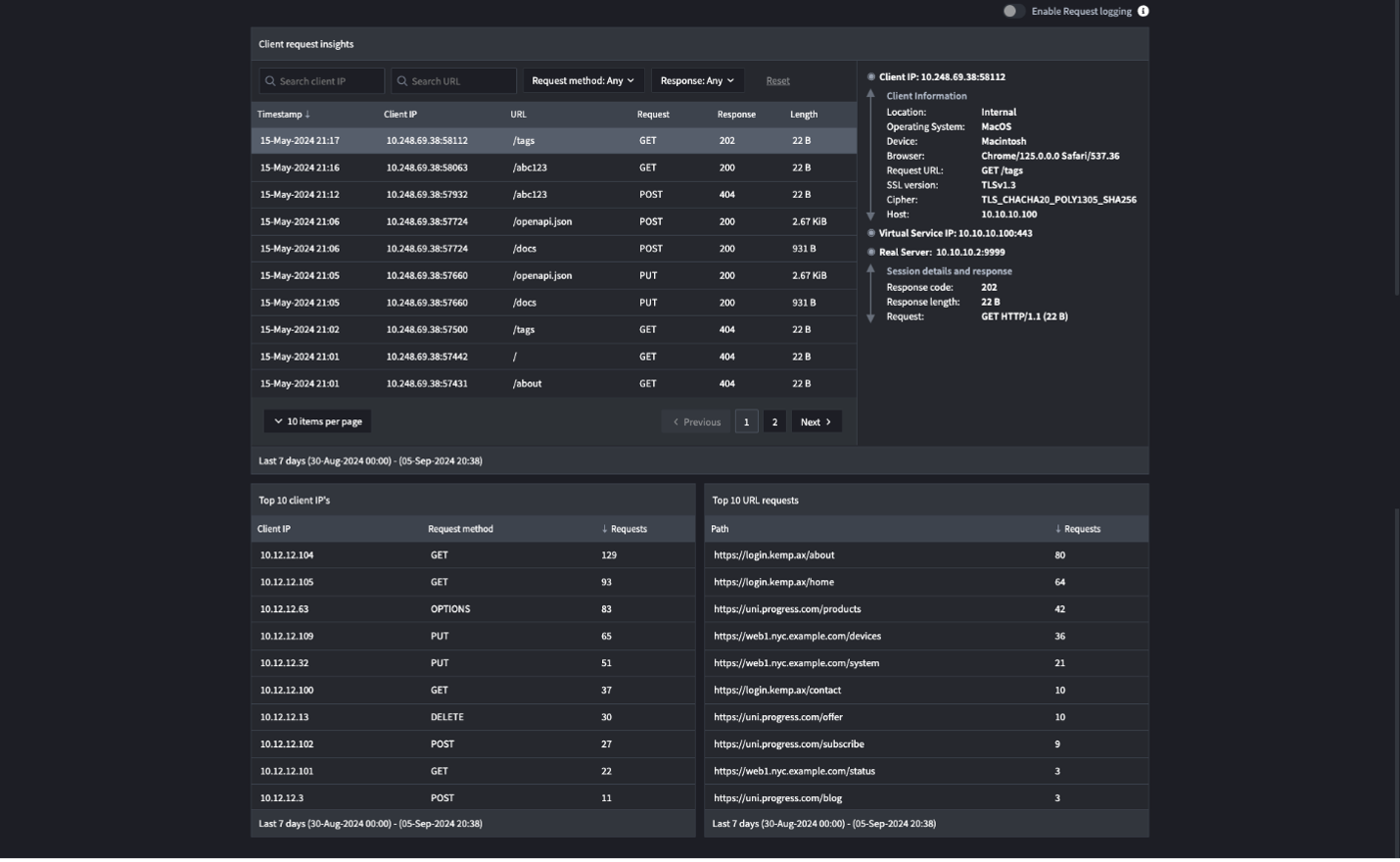Click the Timestamp sort arrow
The height and width of the screenshot is (862, 1400).
[x=307, y=114]
